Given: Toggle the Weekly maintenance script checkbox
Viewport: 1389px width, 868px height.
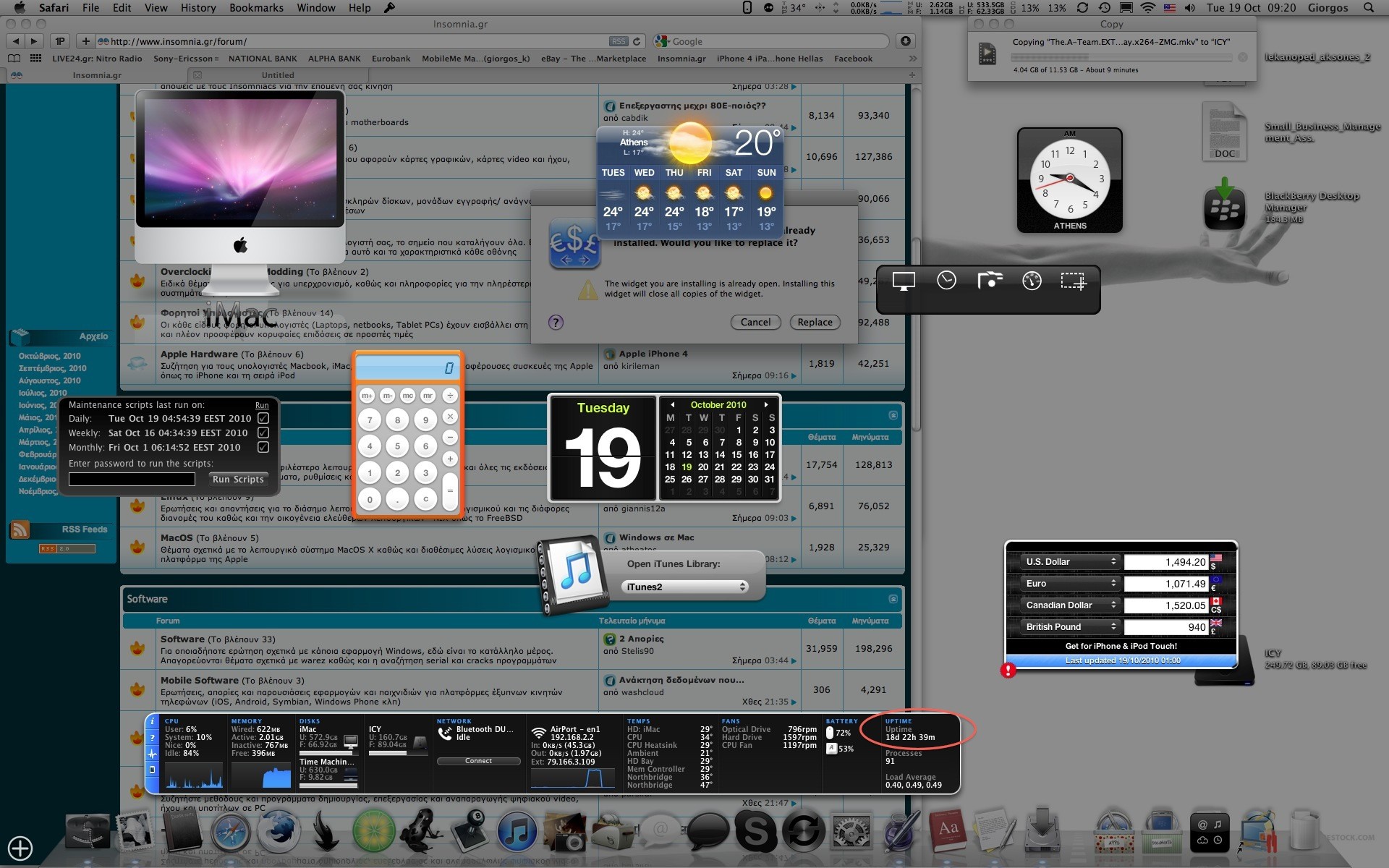Looking at the screenshot, I should pyautogui.click(x=263, y=433).
